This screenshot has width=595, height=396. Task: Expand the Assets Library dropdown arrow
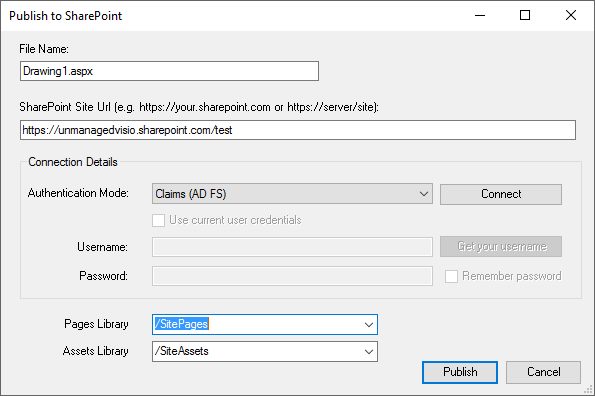pyautogui.click(x=368, y=352)
